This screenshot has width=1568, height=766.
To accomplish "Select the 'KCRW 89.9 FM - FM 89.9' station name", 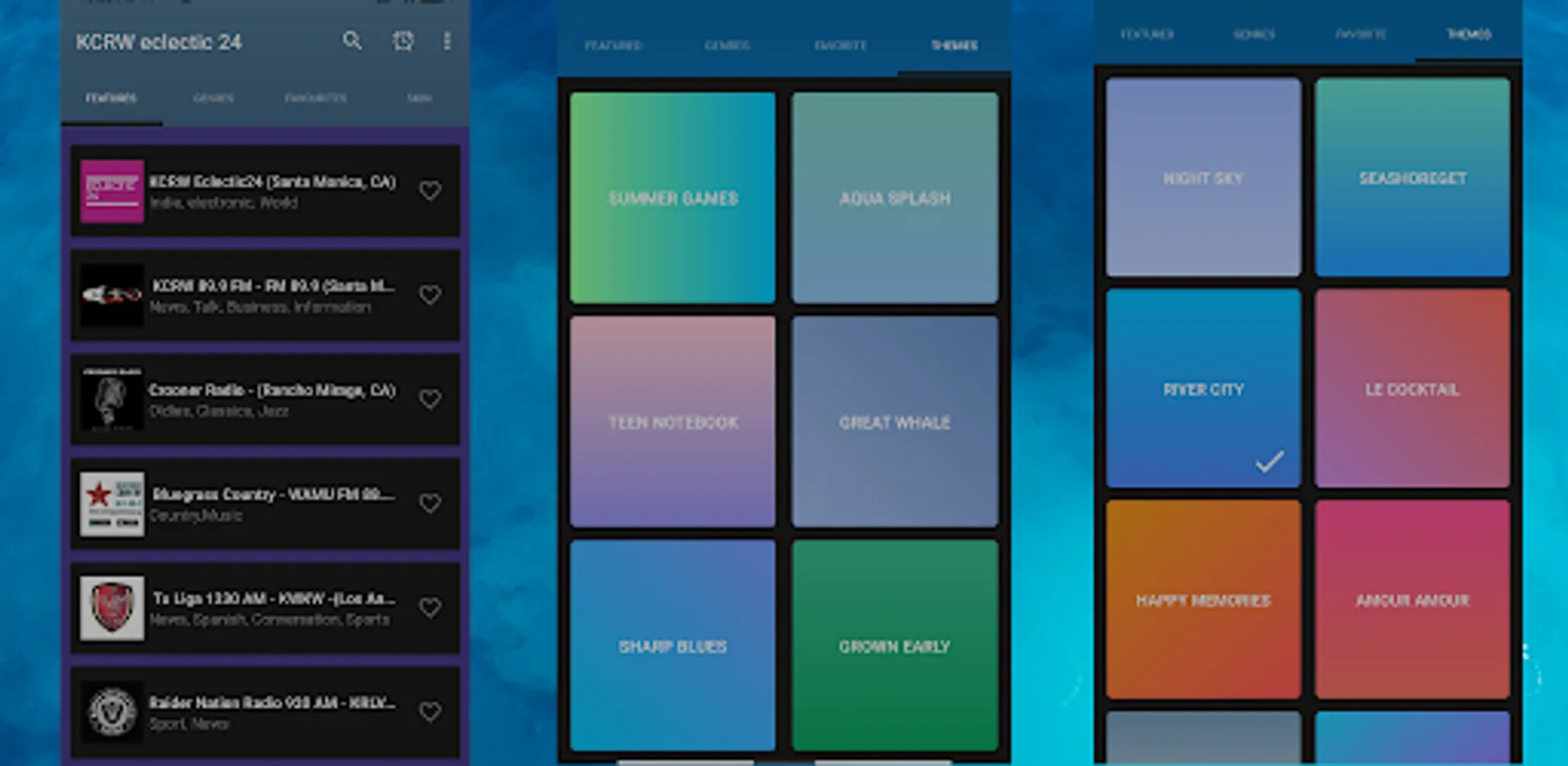I will (x=273, y=286).
